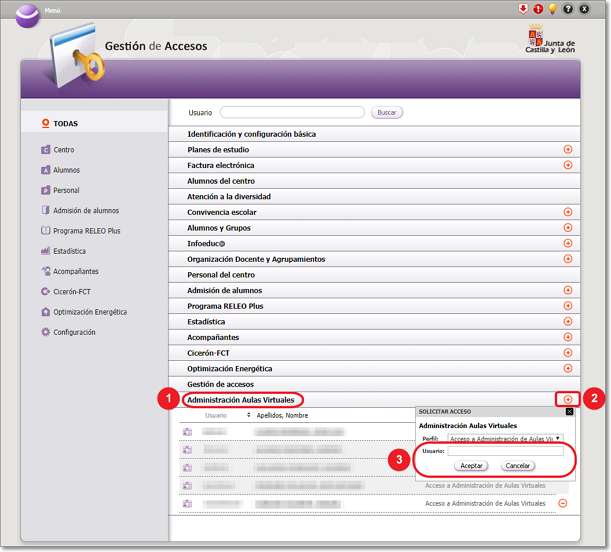Click the yellow lightbulb tips icon
Viewport: 611px width, 552px height.
pos(552,9)
